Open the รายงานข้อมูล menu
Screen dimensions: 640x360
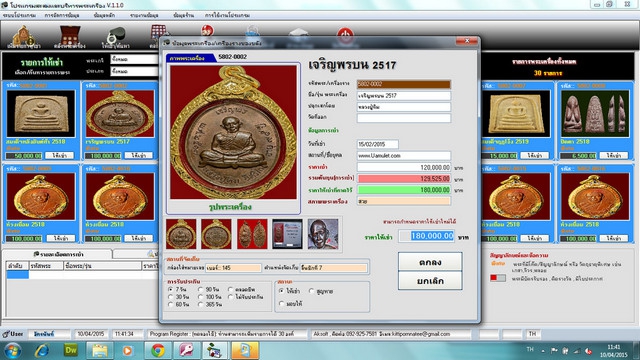click(144, 15)
